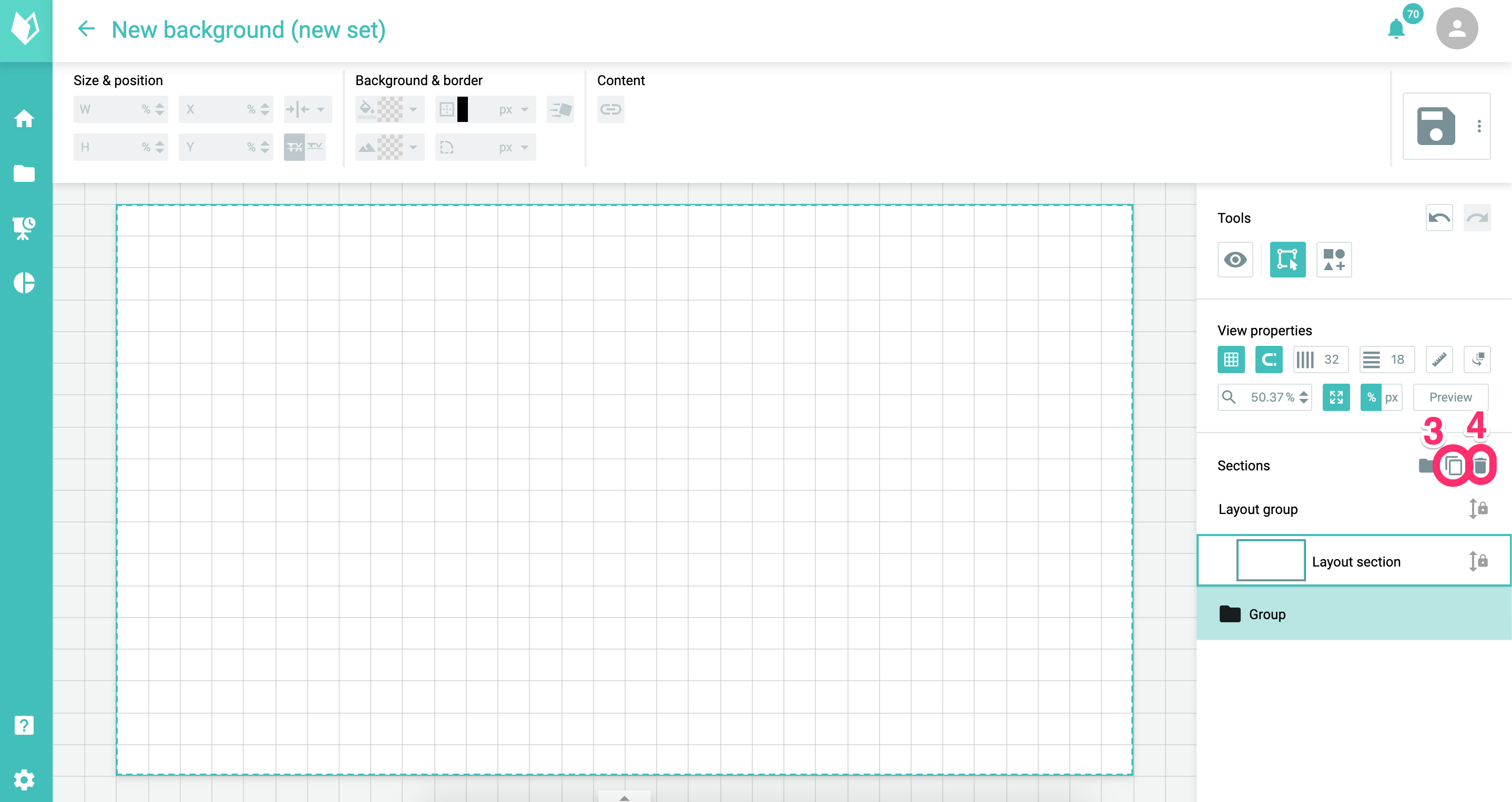Click the New background (new set) title
Viewport: 1512px width, 802px height.
tap(249, 29)
